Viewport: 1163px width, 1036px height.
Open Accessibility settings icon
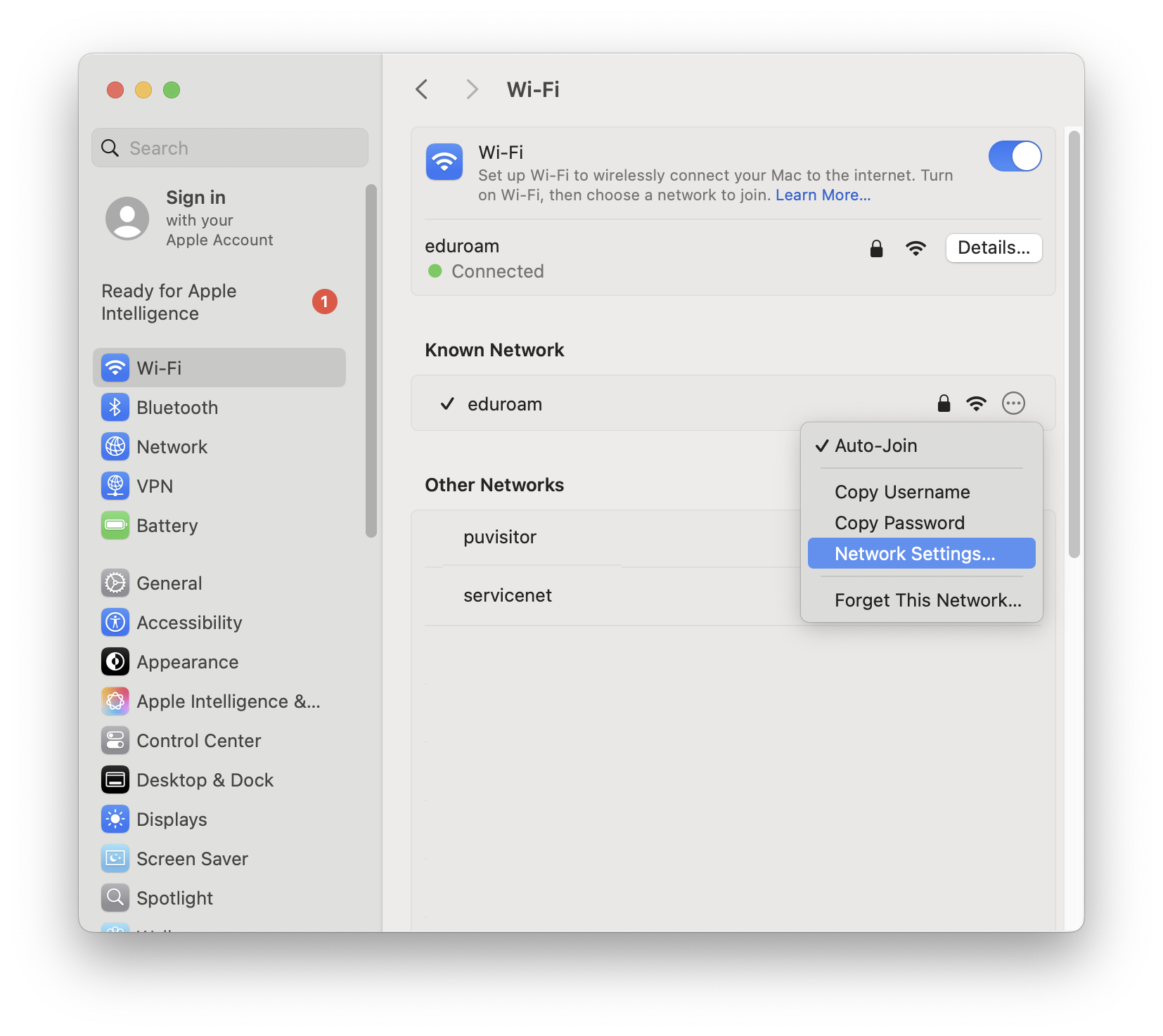115,622
